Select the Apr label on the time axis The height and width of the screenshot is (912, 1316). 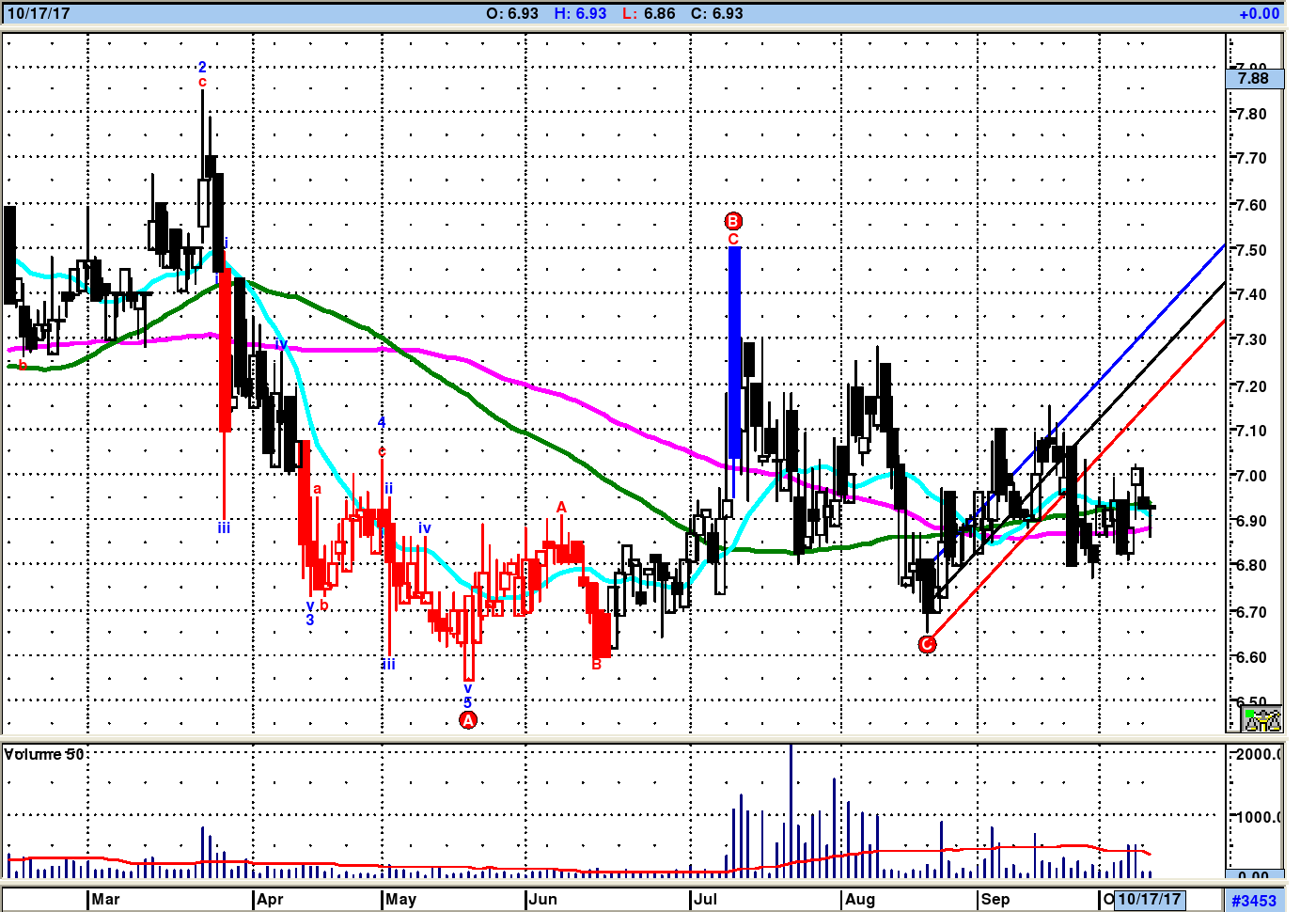coord(270,900)
